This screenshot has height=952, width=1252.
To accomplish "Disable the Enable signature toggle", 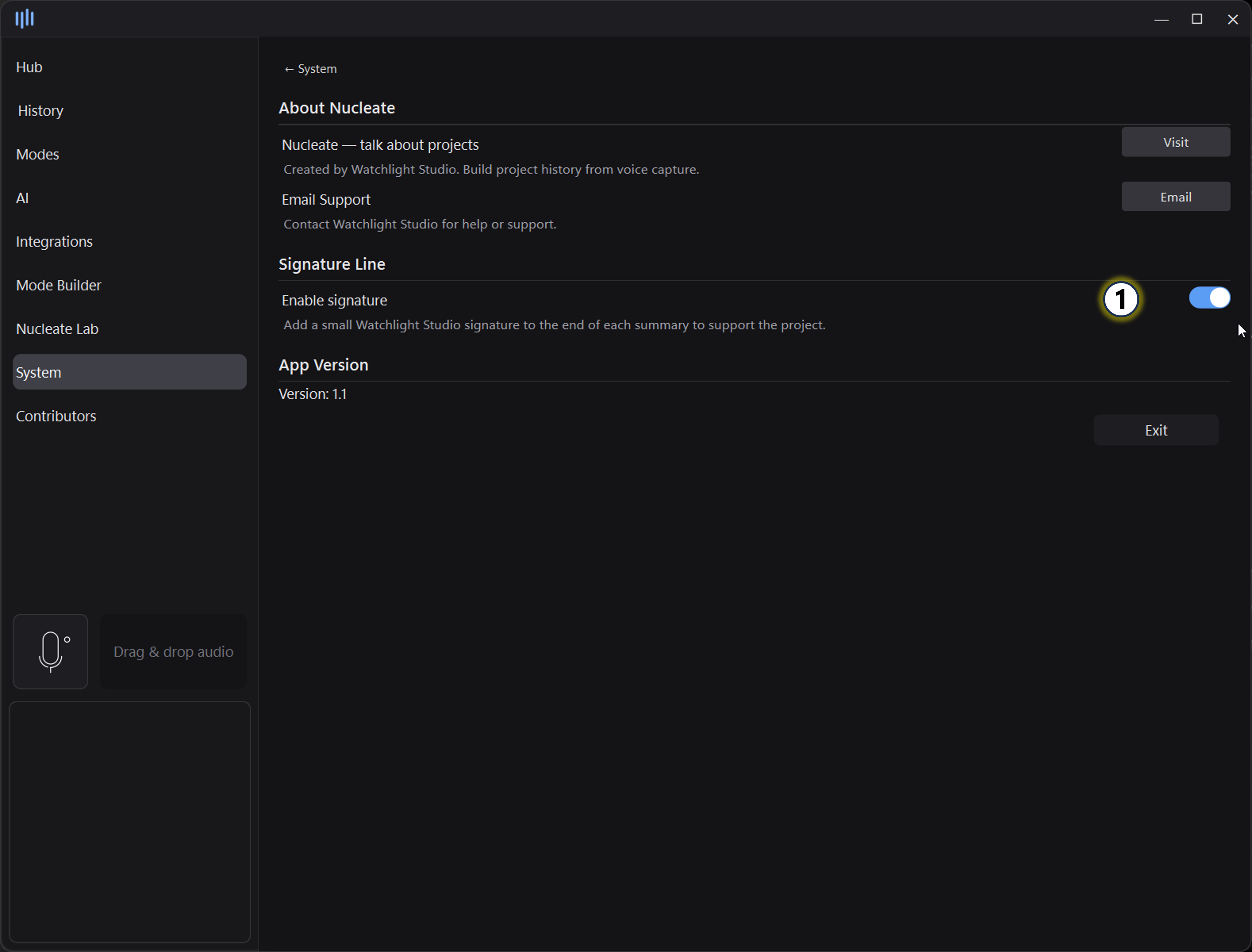I will point(1209,297).
